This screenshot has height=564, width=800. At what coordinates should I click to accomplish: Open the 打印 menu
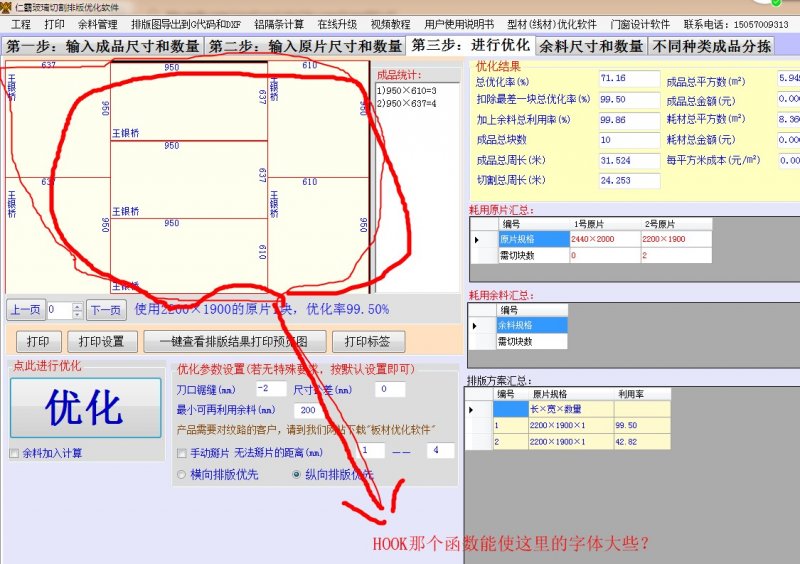pyautogui.click(x=54, y=24)
